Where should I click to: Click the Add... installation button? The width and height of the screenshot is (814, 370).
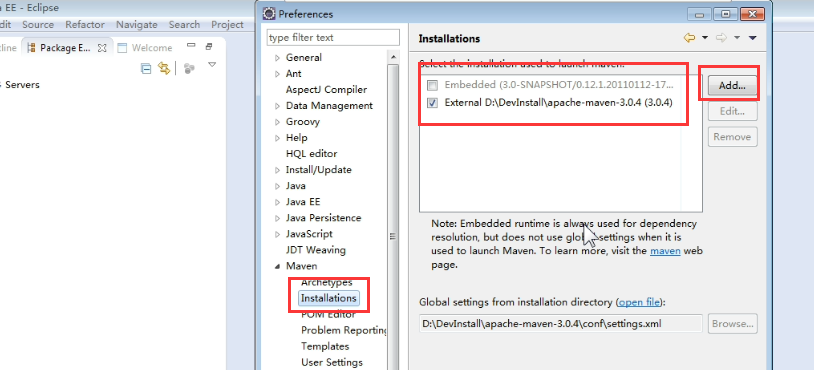[x=732, y=86]
